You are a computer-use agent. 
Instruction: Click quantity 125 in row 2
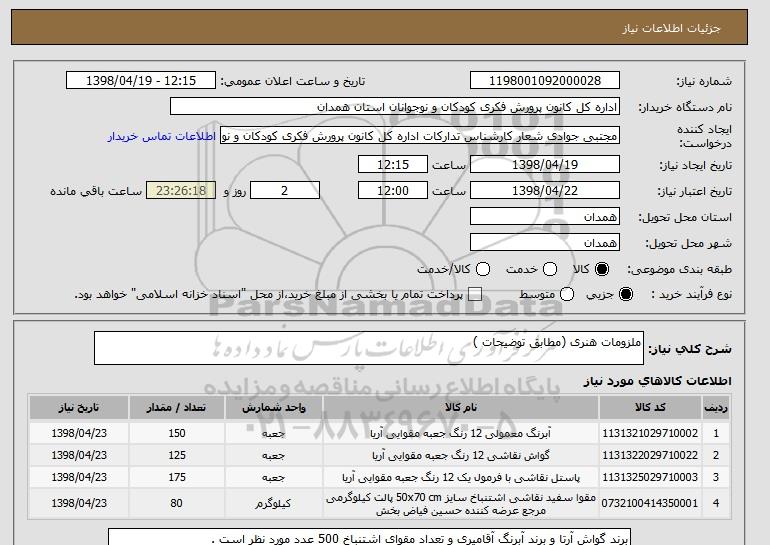[177, 455]
